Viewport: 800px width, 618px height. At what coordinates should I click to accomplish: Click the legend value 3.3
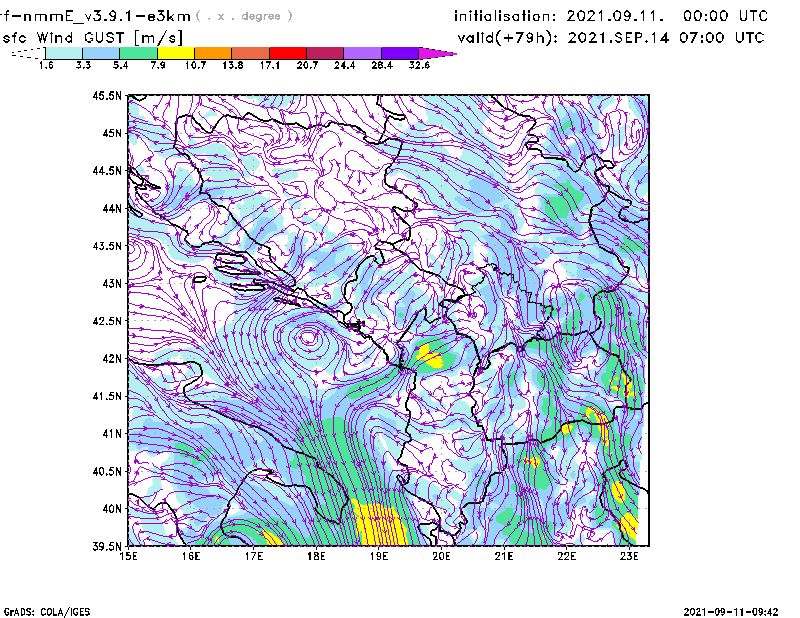83,65
